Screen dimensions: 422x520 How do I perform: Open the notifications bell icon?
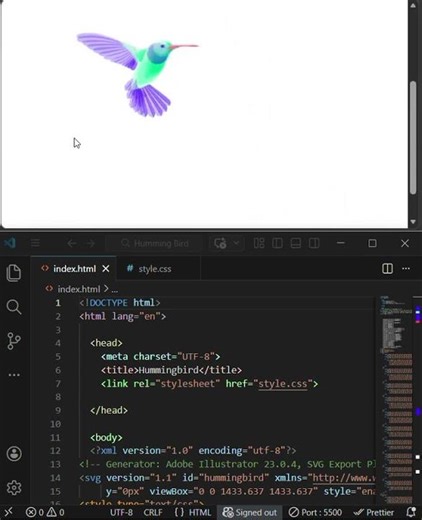pyautogui.click(x=411, y=512)
